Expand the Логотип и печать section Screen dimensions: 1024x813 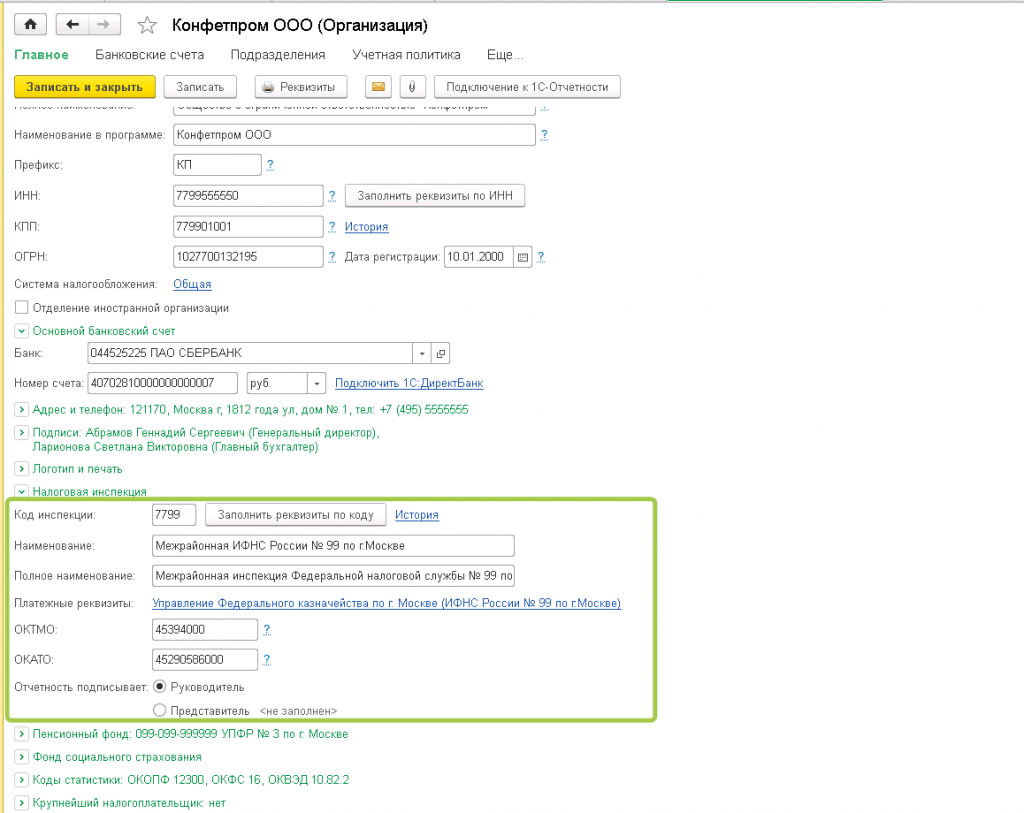pos(21,468)
